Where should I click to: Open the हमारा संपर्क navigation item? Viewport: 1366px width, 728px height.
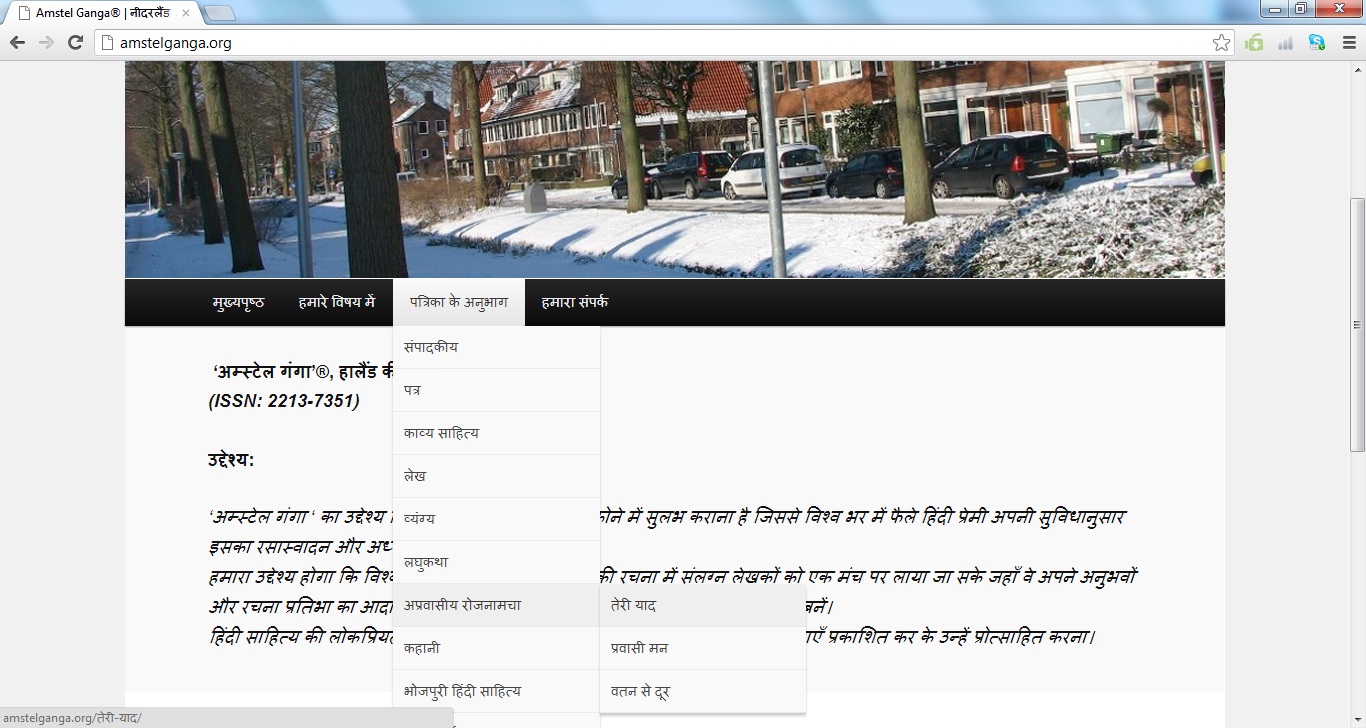point(574,302)
